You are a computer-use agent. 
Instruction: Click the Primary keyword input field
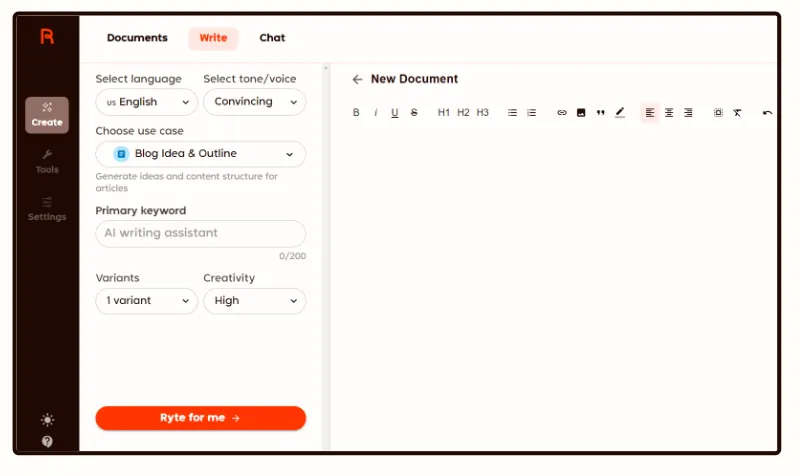point(201,234)
